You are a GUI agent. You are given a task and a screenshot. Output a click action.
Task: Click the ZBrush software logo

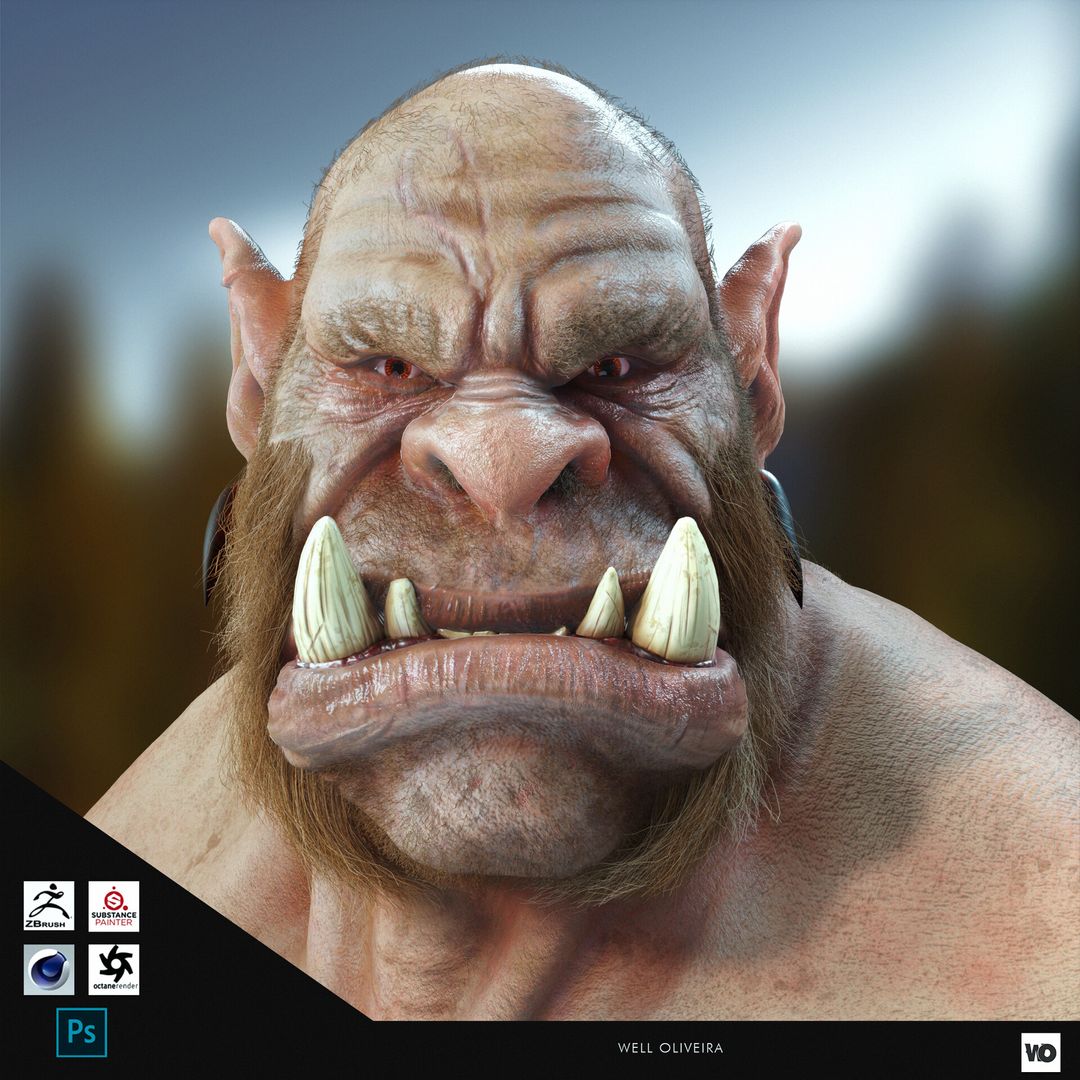tap(49, 906)
